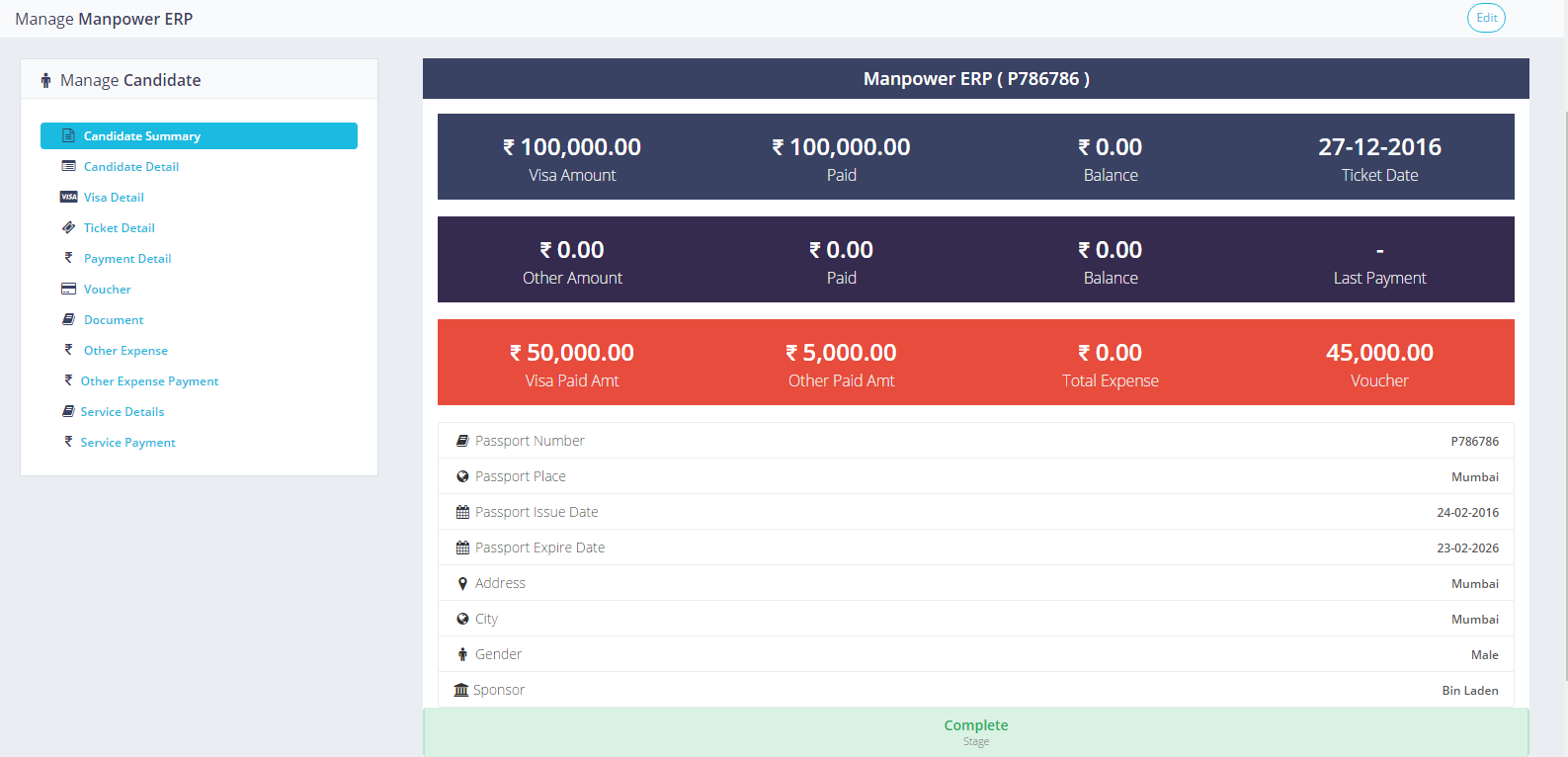Viewport: 1568px width, 757px height.
Task: Click the Passport Expire Date calendar icon
Action: (462, 547)
